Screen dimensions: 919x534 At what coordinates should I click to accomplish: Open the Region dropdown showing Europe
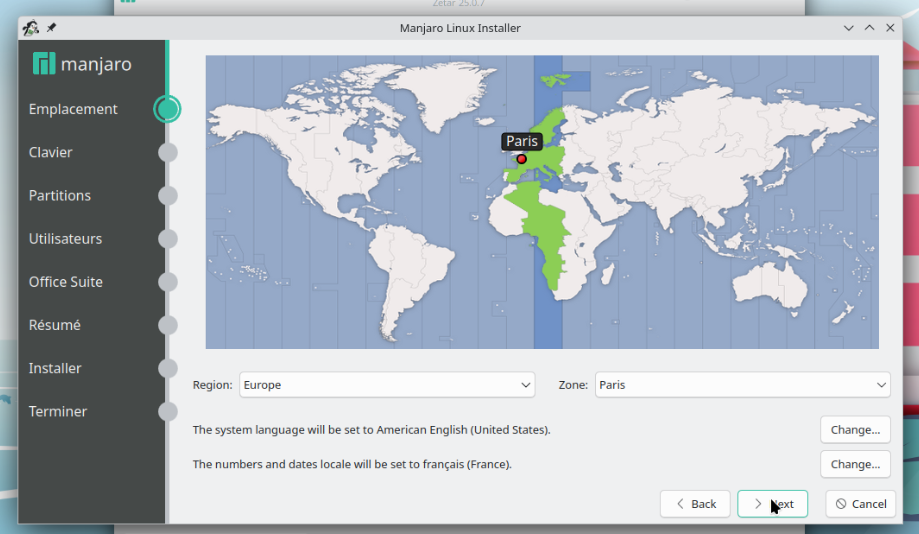coord(387,385)
